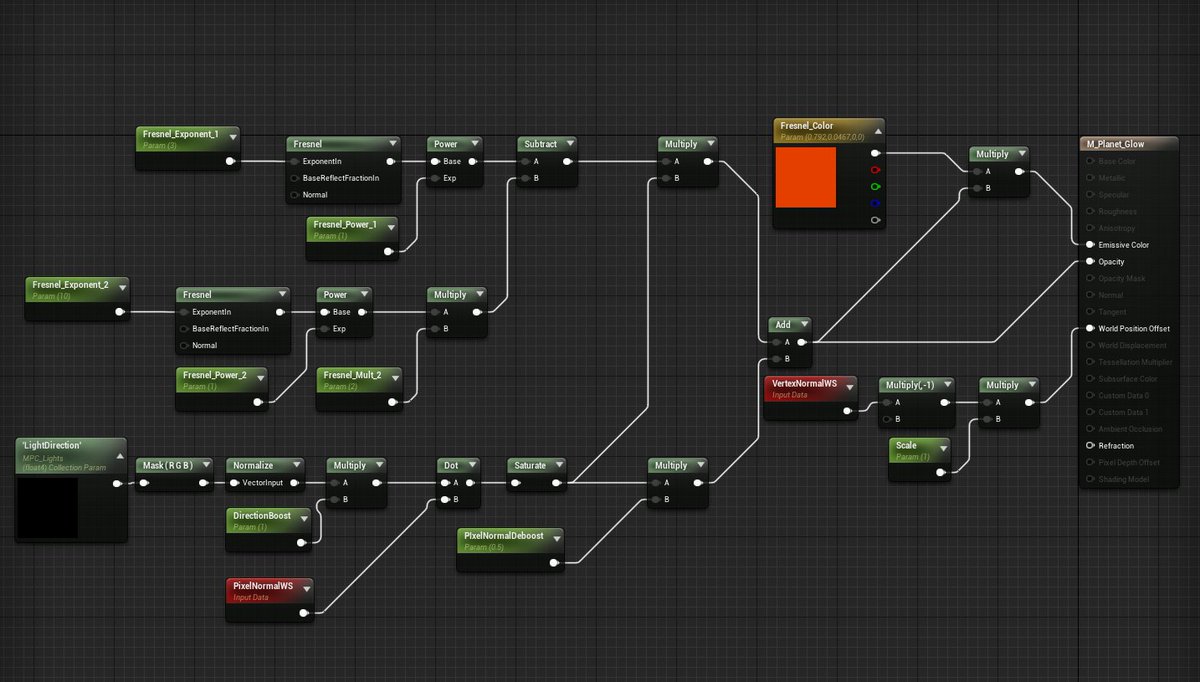Click the Fresnel_Exponent_2 output pin
Viewport: 1200px width, 682px height.
coord(120,311)
